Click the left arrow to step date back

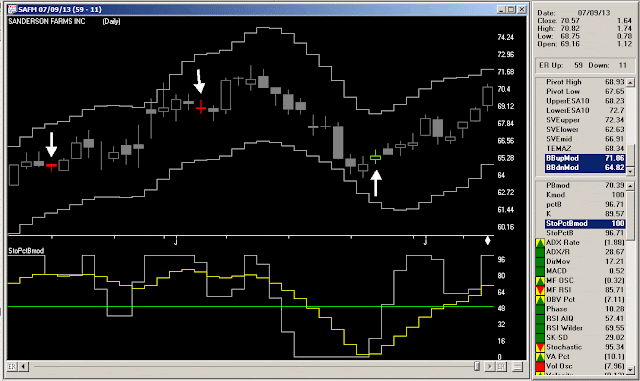(x=23, y=366)
